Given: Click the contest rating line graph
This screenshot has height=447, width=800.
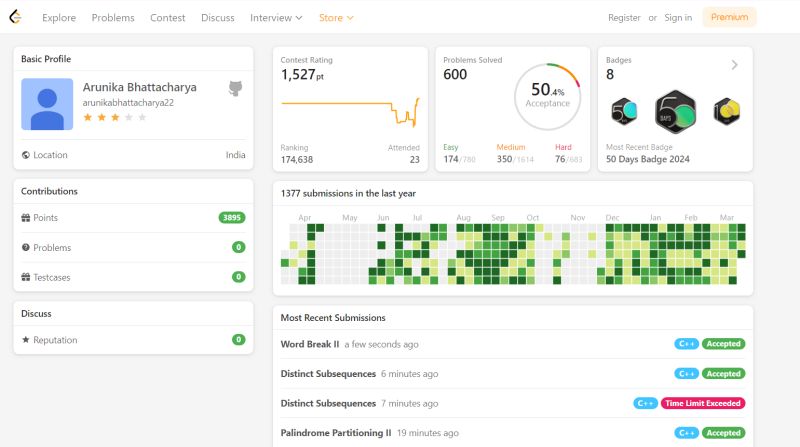Looking at the screenshot, I should point(350,112).
